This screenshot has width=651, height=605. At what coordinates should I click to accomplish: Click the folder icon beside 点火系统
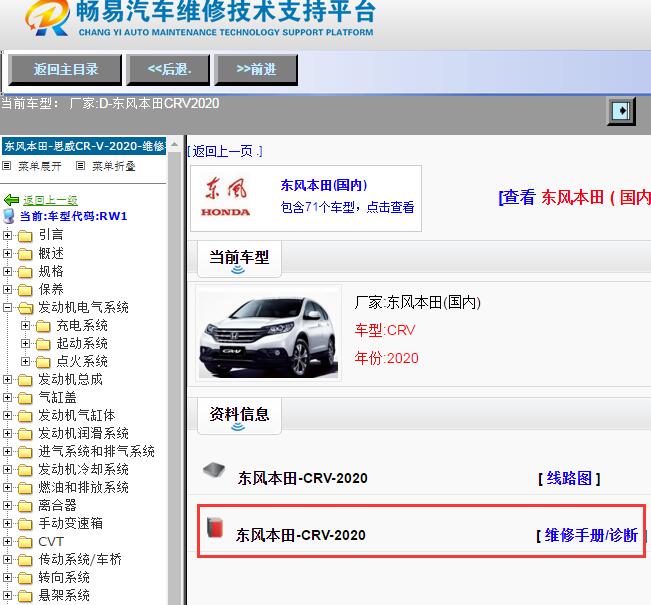coord(43,362)
